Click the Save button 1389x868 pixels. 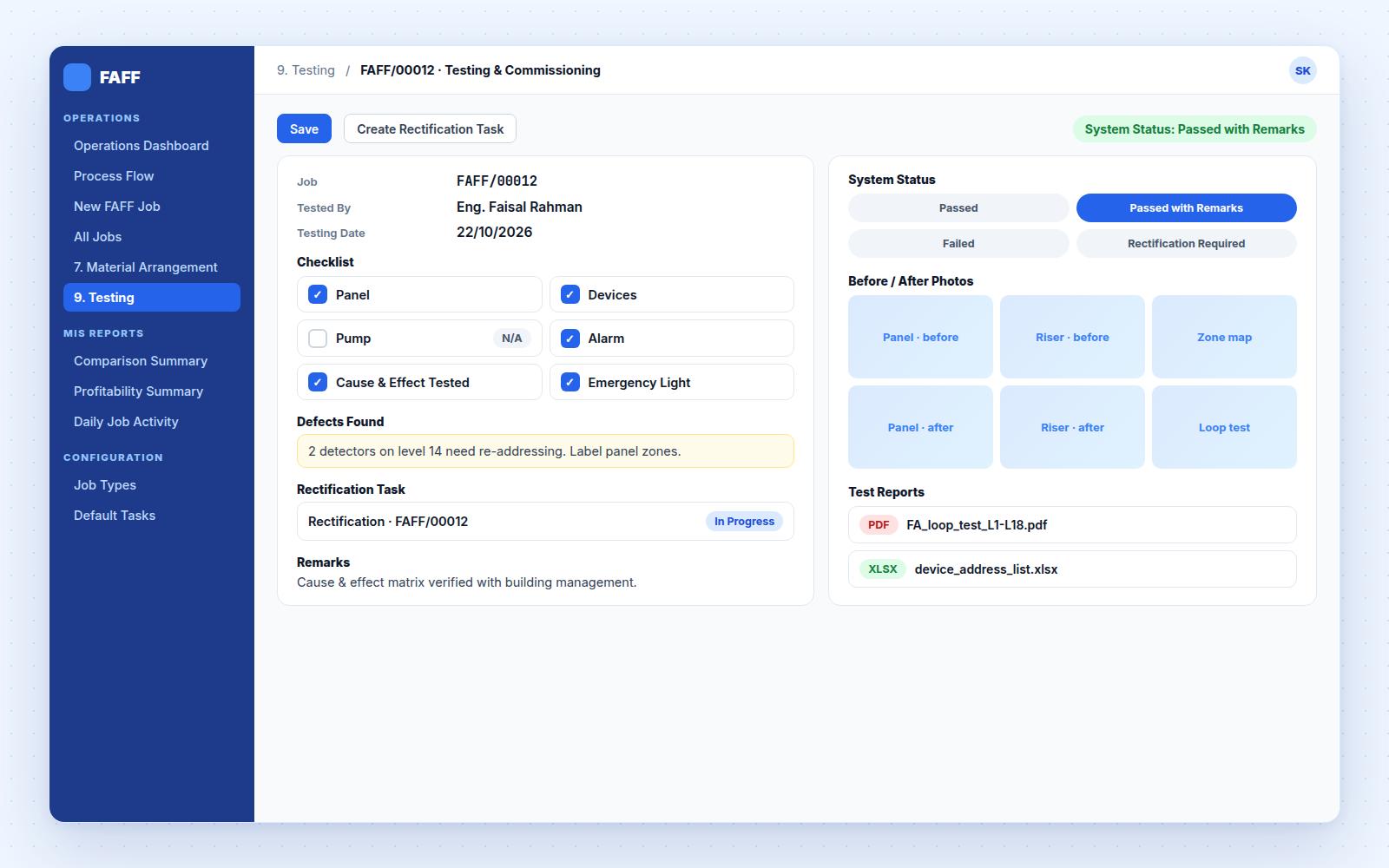coord(304,128)
